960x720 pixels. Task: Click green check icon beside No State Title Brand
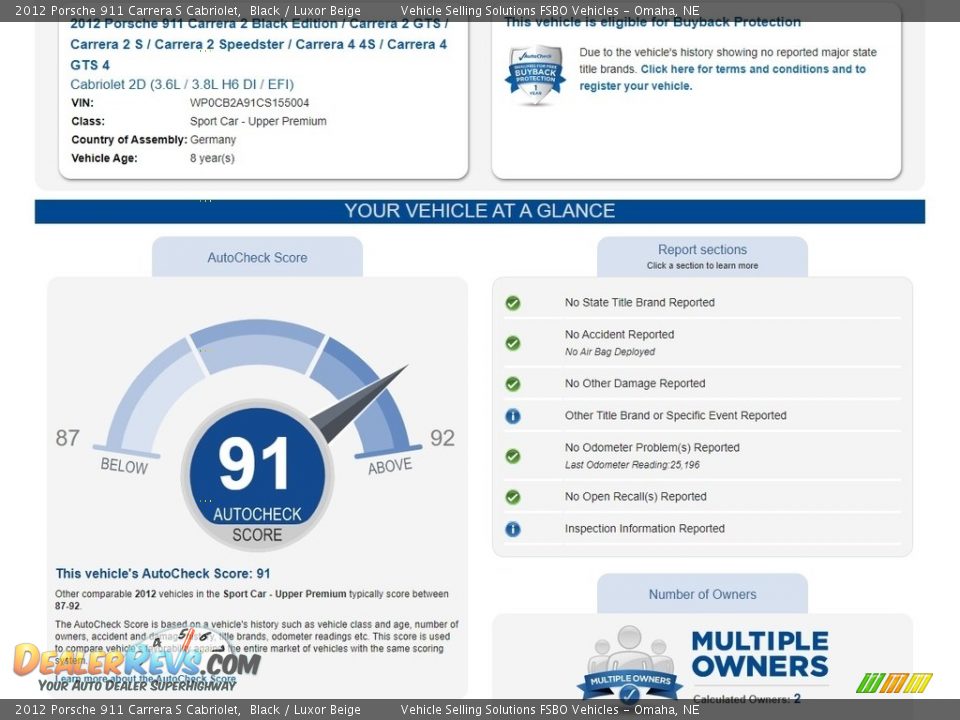click(513, 303)
